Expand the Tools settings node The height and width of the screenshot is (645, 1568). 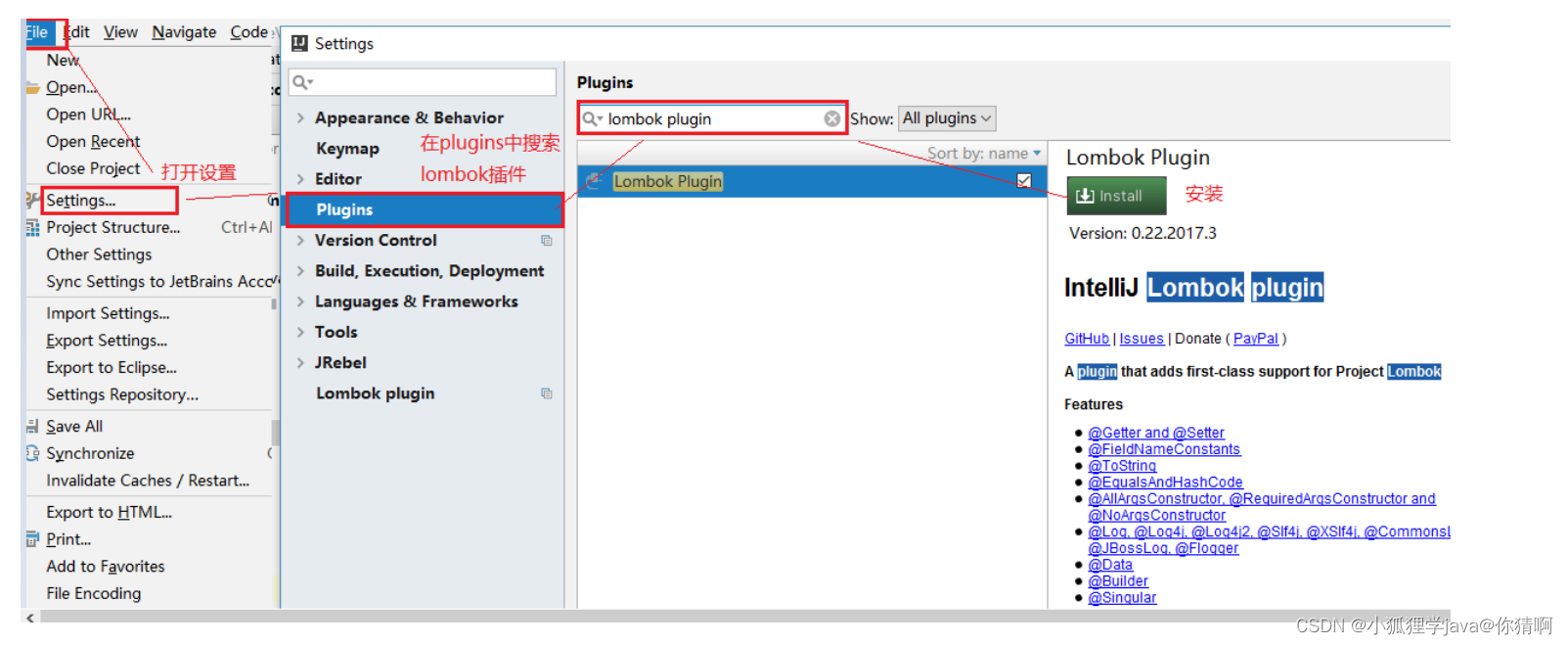[x=300, y=332]
